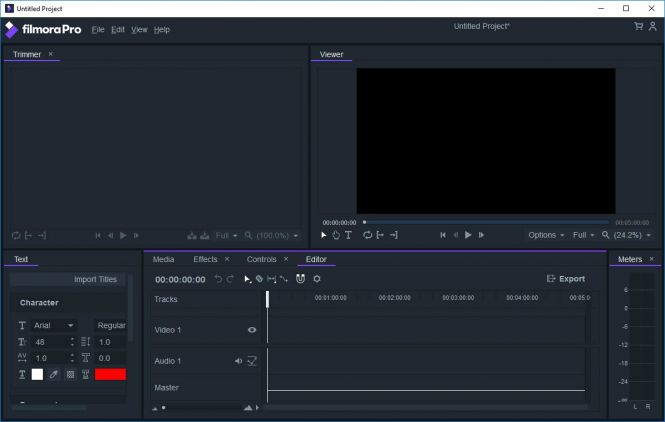The width and height of the screenshot is (665, 422).
Task: Click the Viewer playback scrub bar
Action: [486, 222]
